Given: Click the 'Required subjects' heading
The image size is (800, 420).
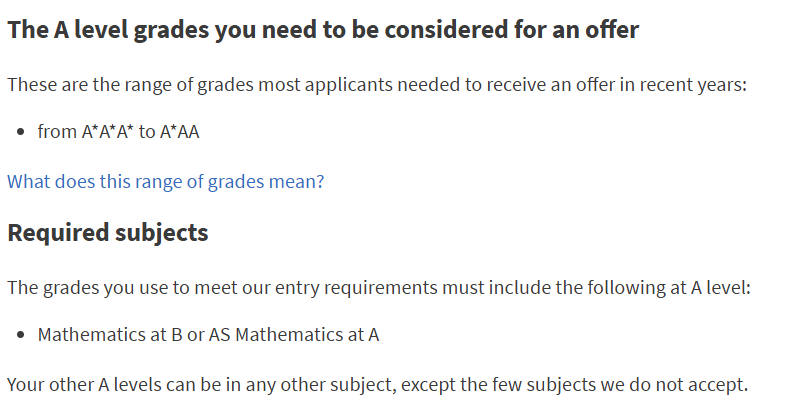Looking at the screenshot, I should 108,233.
